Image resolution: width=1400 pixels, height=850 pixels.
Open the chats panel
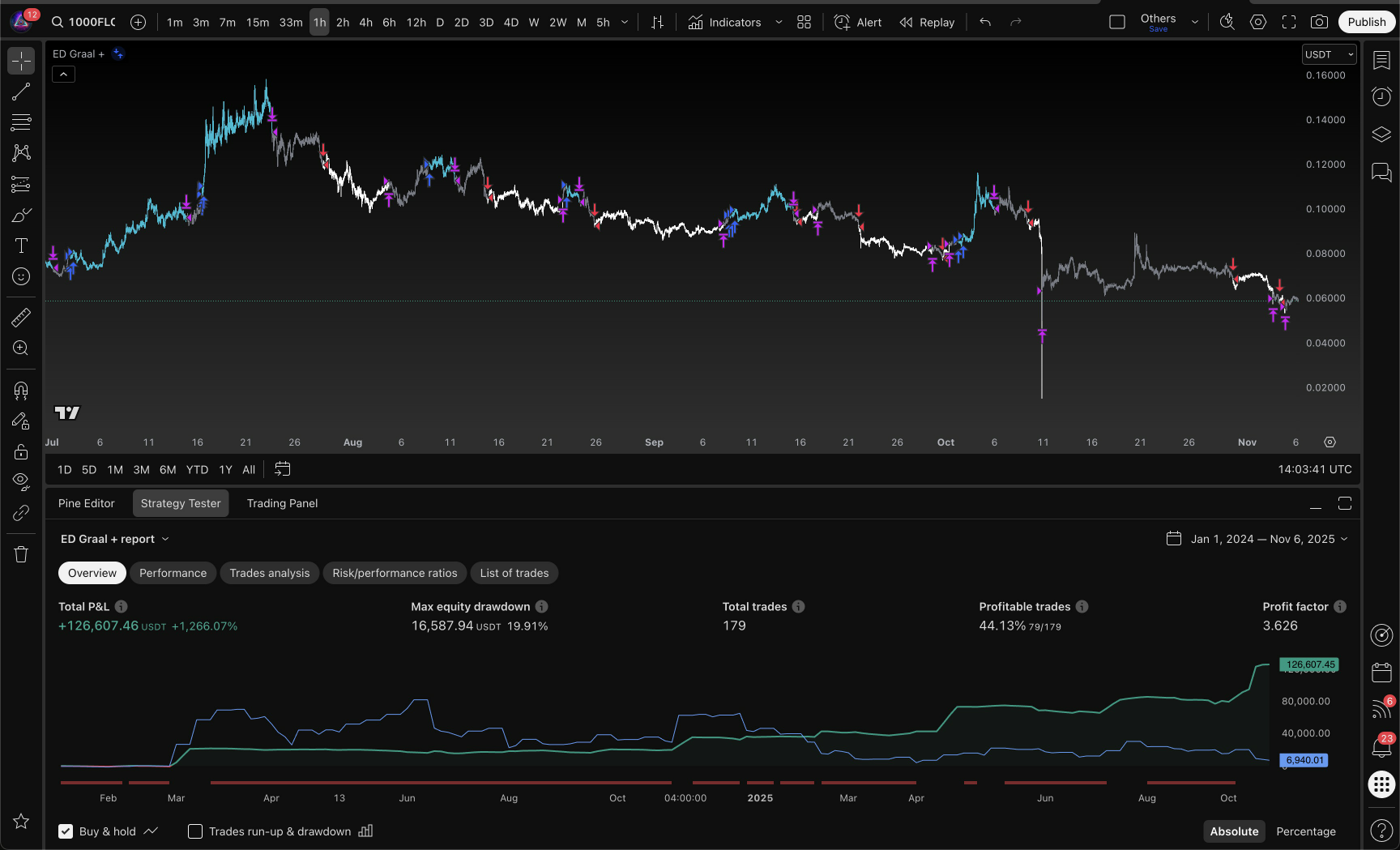1381,172
